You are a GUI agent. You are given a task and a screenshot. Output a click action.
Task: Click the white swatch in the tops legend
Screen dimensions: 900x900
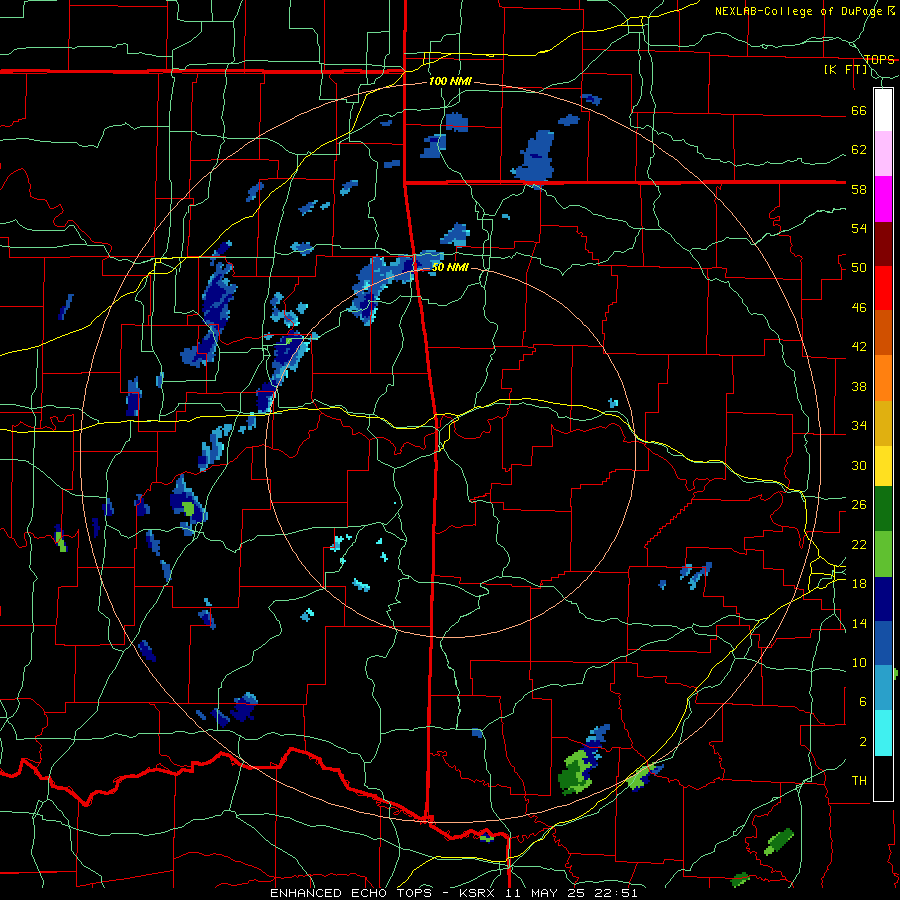(x=883, y=110)
